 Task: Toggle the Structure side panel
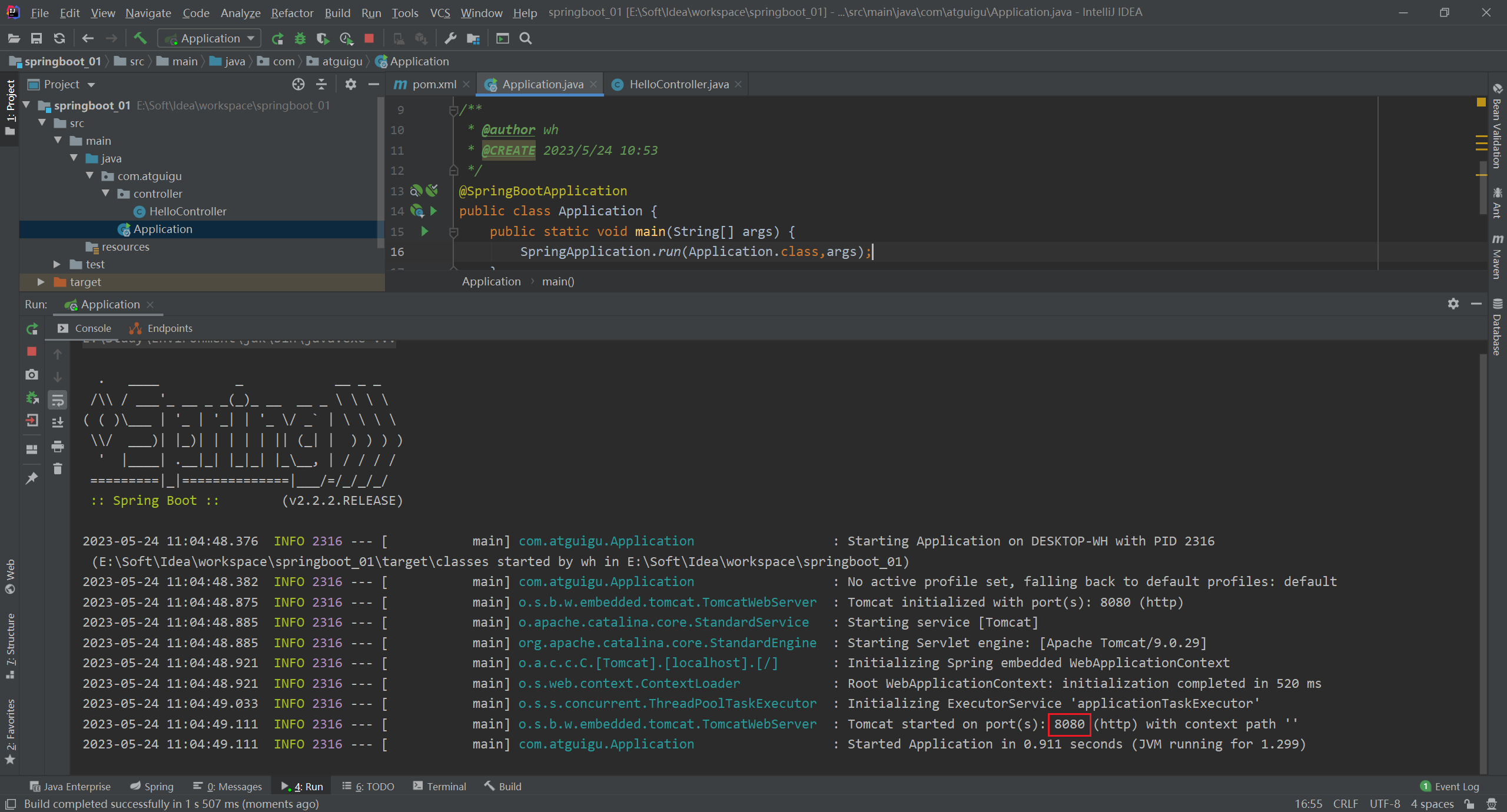10,646
